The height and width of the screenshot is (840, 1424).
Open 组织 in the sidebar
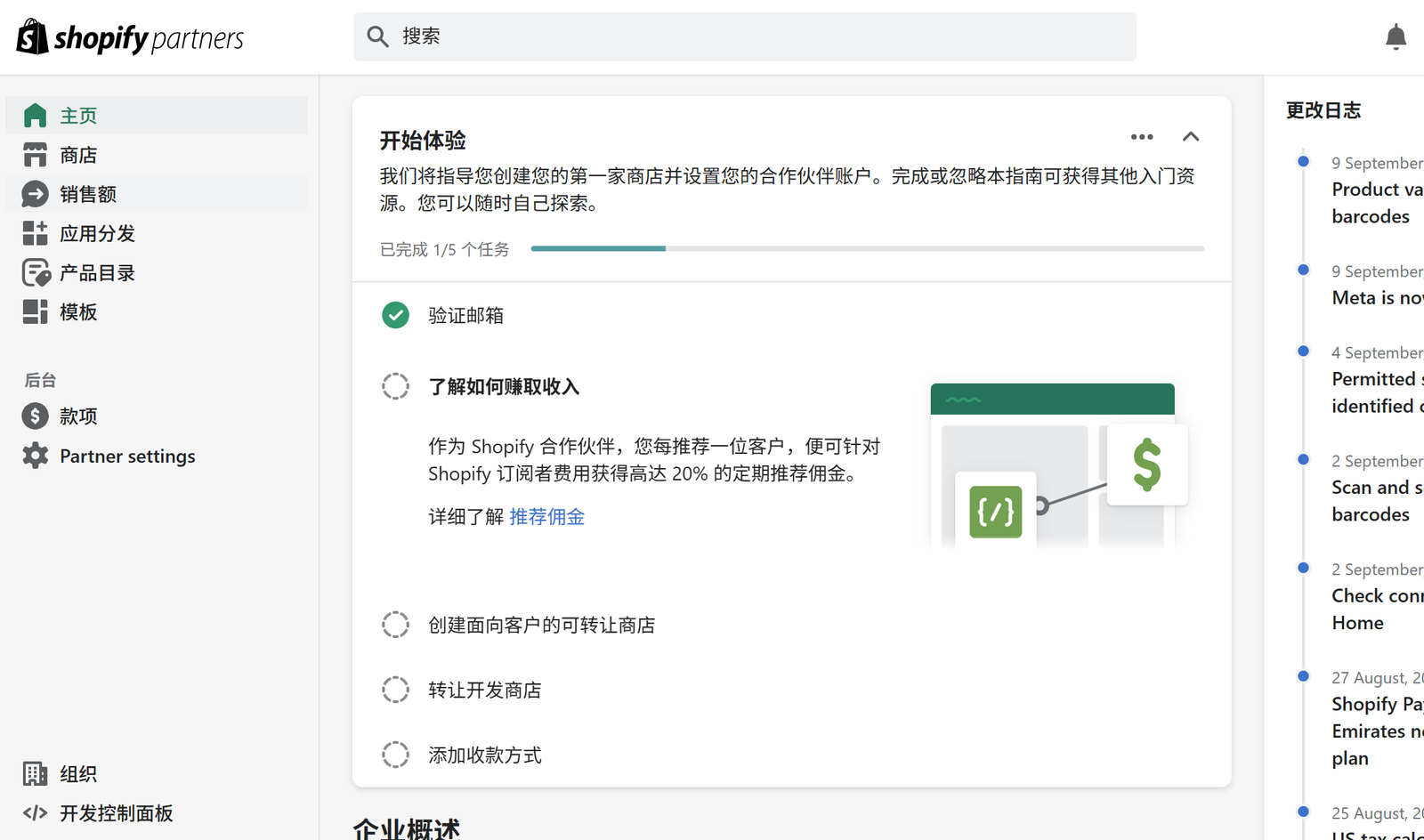pos(157,774)
